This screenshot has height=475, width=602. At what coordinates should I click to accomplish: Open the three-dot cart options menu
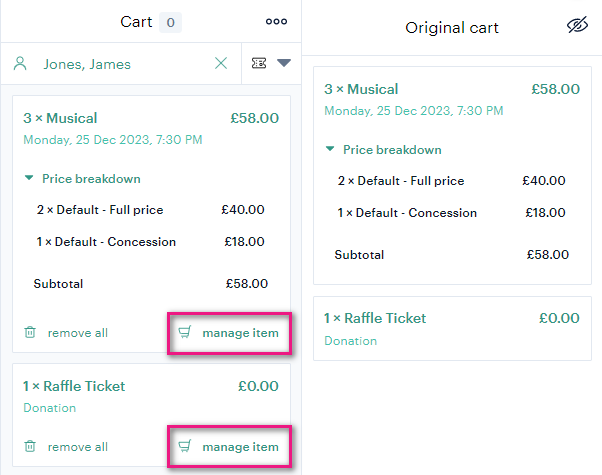(276, 22)
